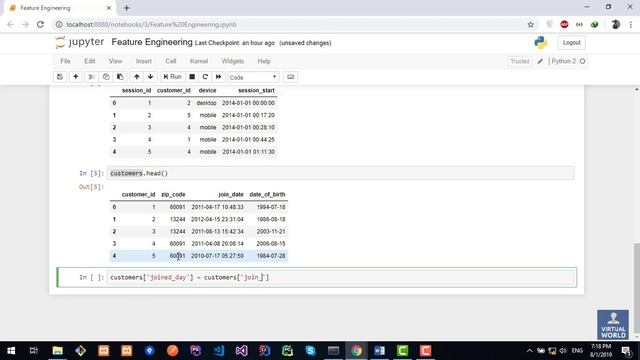Click the red adblock extension icon
This screenshot has height=360, width=640.
(x=564, y=24)
